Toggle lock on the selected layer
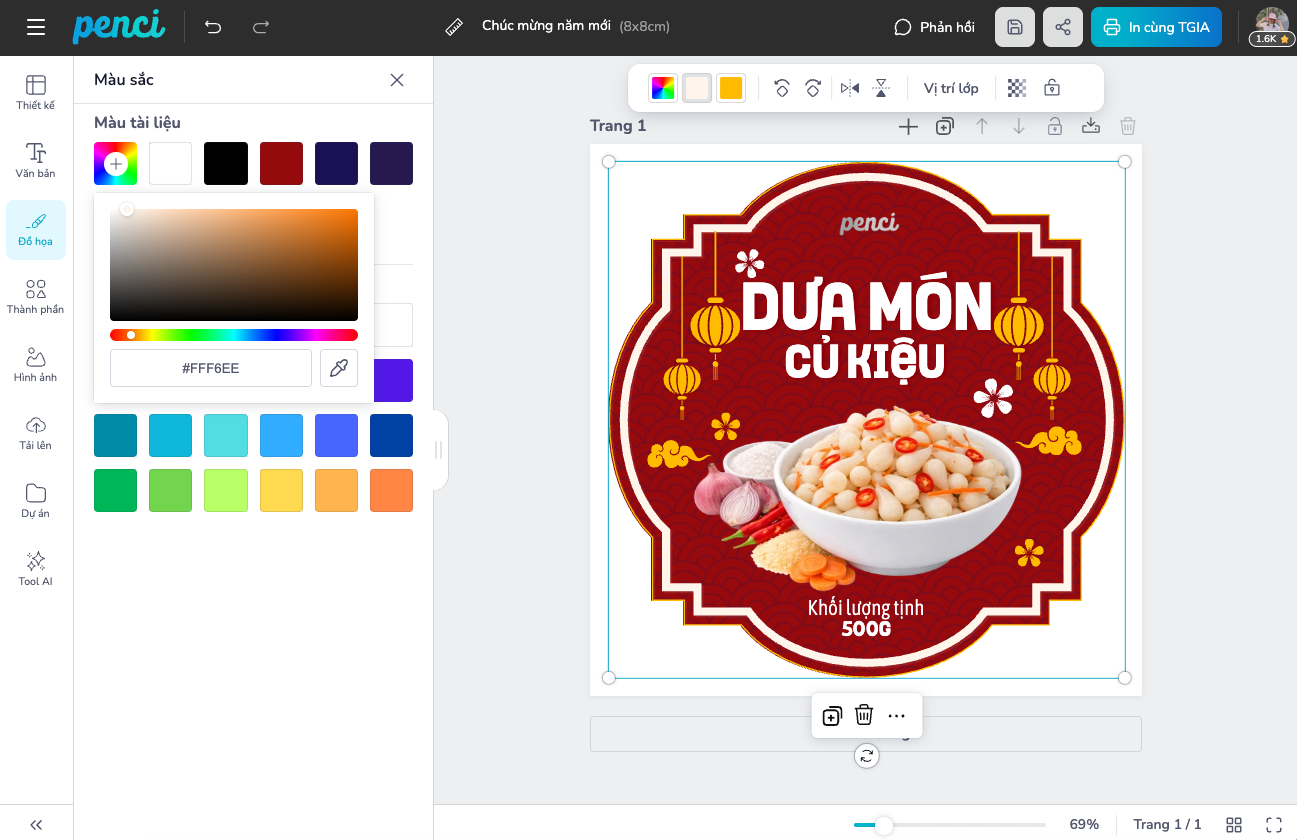 1051,88
